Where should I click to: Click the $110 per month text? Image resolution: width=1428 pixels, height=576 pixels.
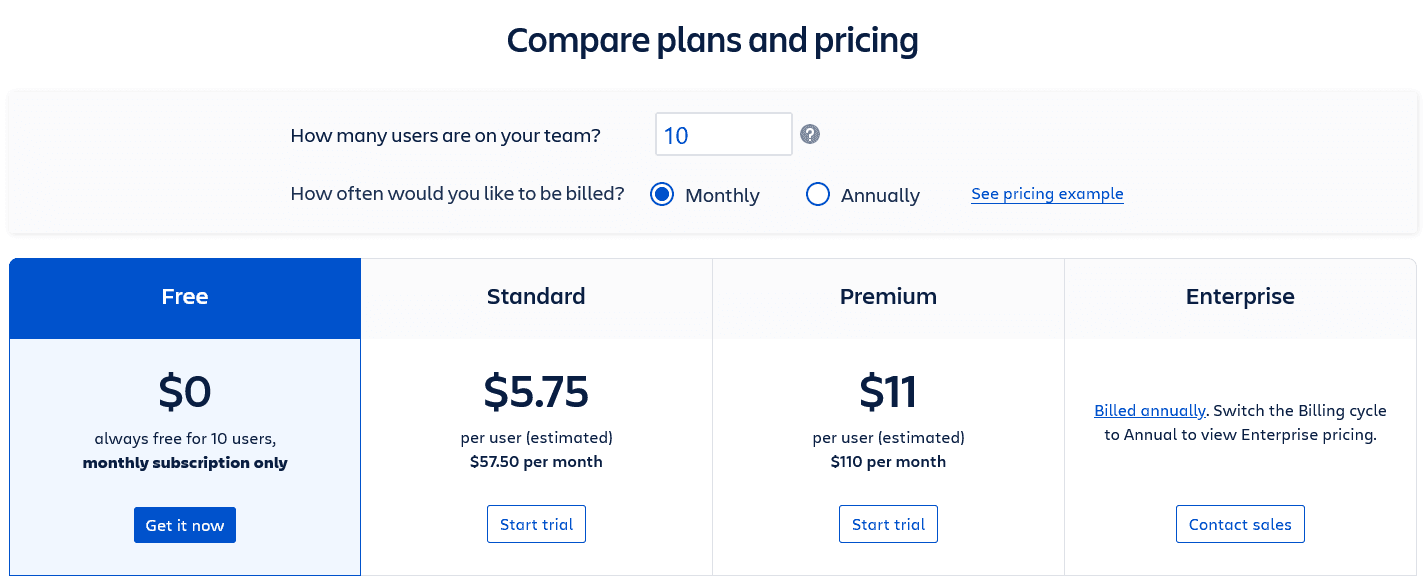pyautogui.click(x=888, y=462)
